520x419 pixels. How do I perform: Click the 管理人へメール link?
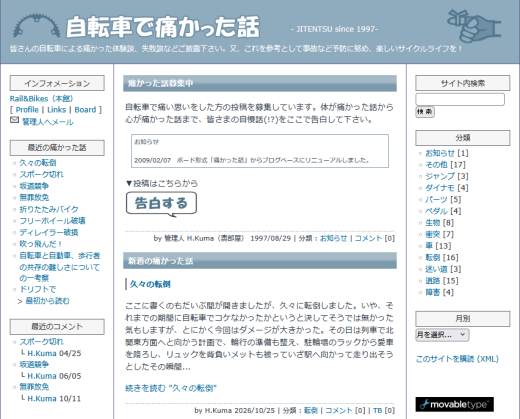[x=48, y=122]
